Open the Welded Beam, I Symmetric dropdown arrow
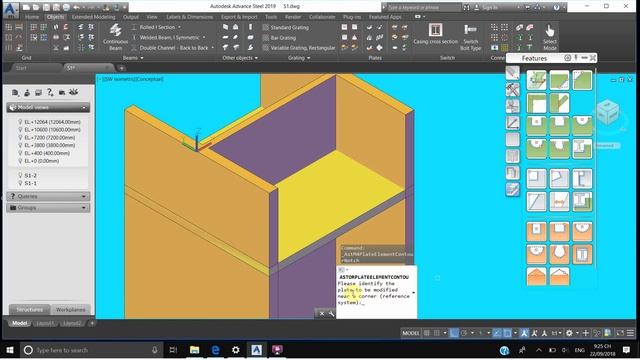Image resolution: width=640 pixels, height=360 pixels. [204, 38]
